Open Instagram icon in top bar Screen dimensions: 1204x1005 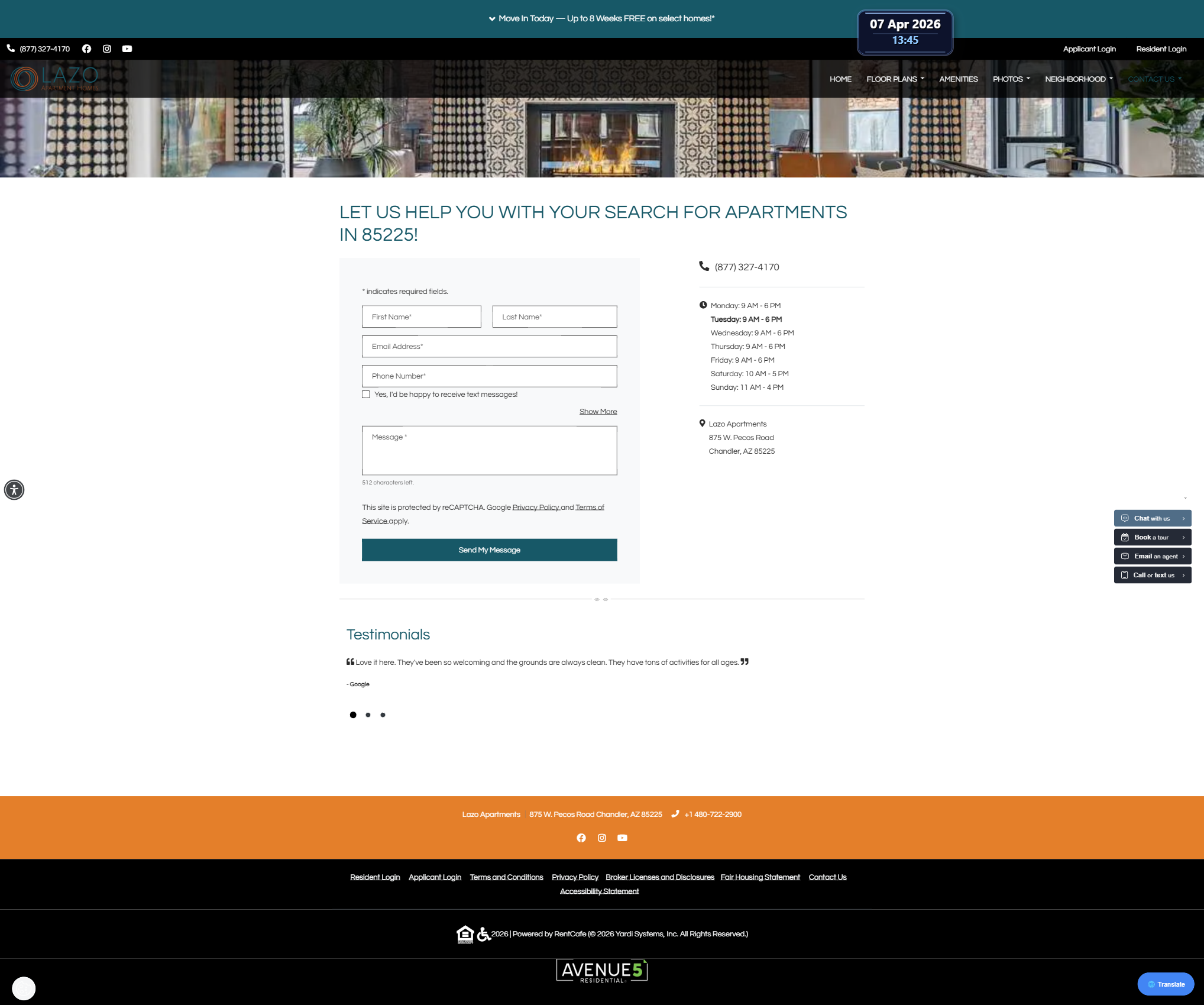(x=107, y=49)
